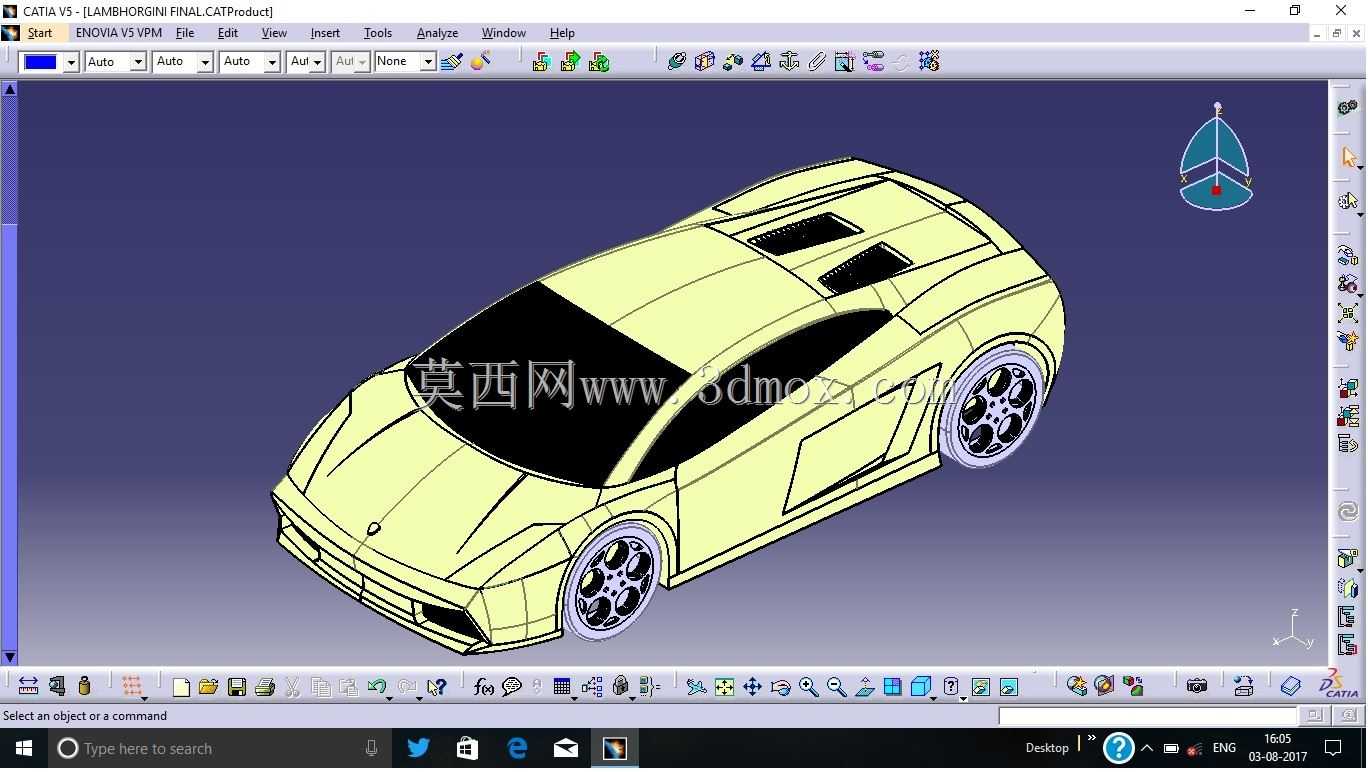The image size is (1368, 772).
Task: Open the Insert menu
Action: point(325,33)
